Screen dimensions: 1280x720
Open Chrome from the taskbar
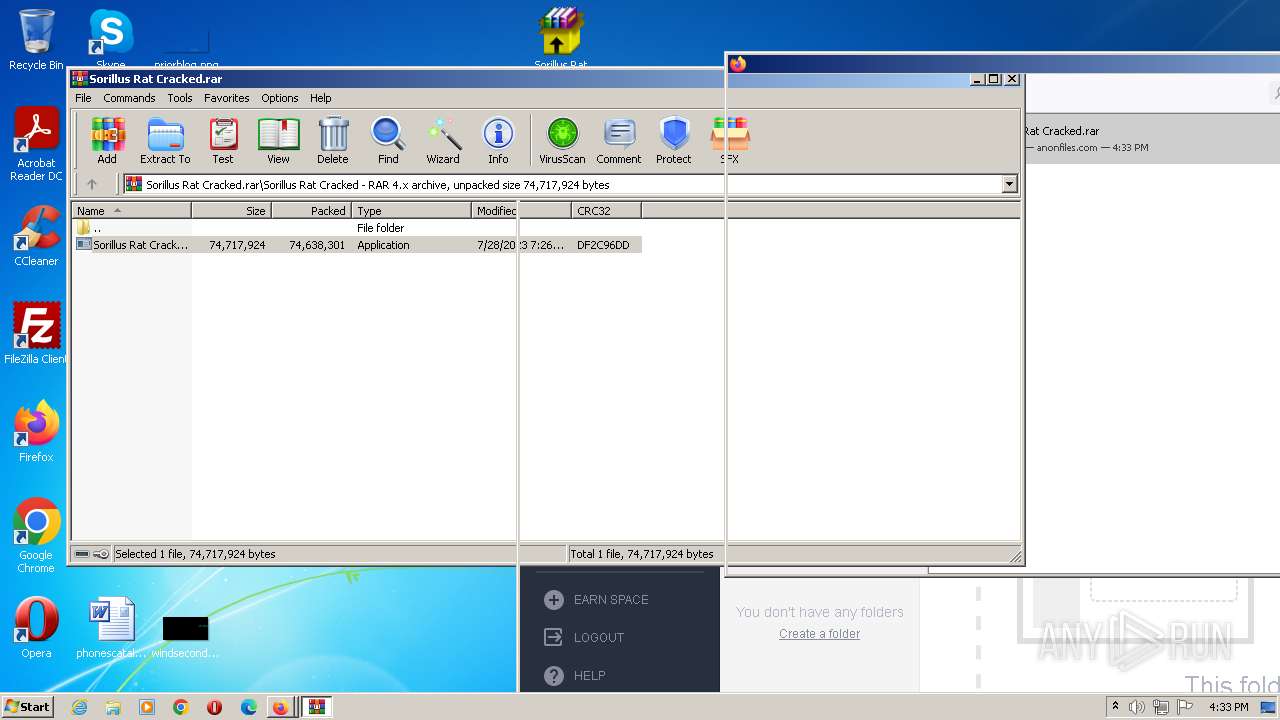tap(181, 707)
